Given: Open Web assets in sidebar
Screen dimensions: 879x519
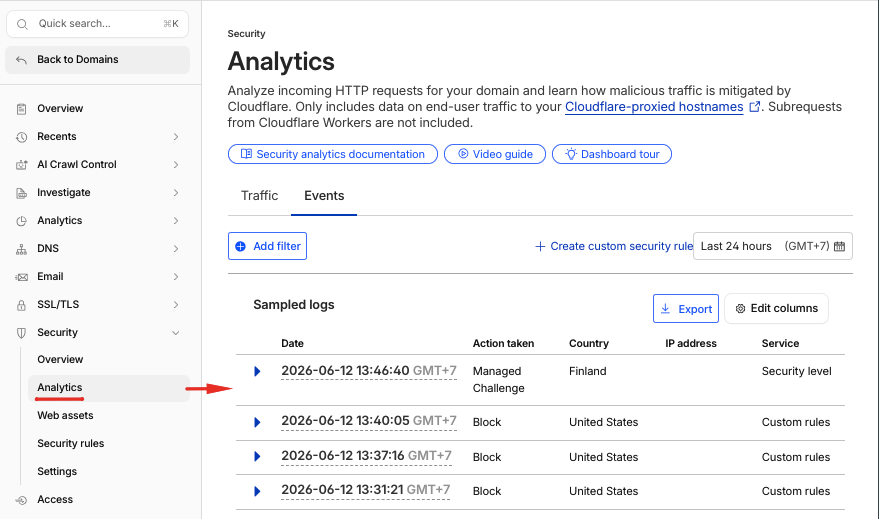Looking at the screenshot, I should [65, 415].
